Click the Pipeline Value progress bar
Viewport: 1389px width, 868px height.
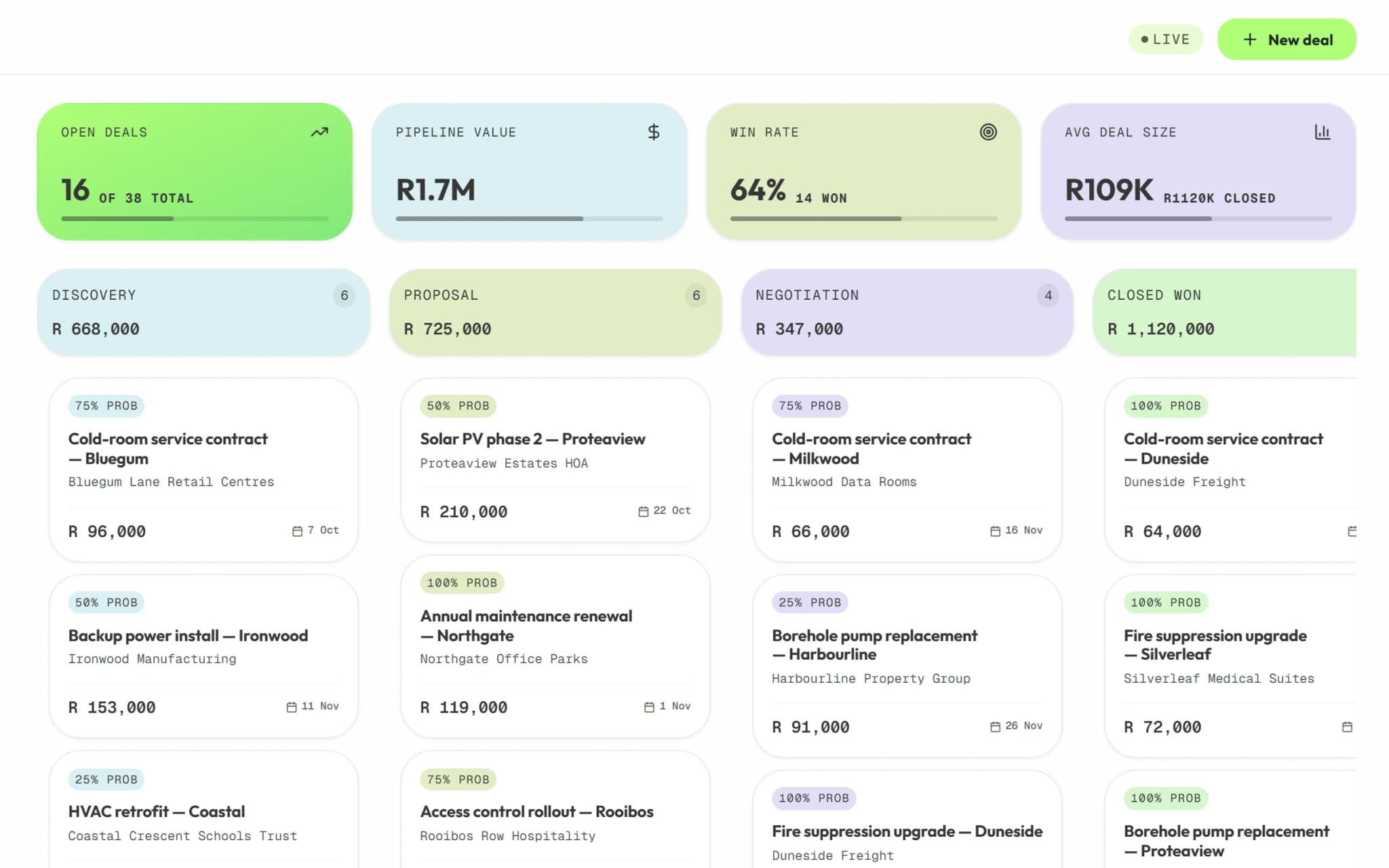click(x=529, y=218)
